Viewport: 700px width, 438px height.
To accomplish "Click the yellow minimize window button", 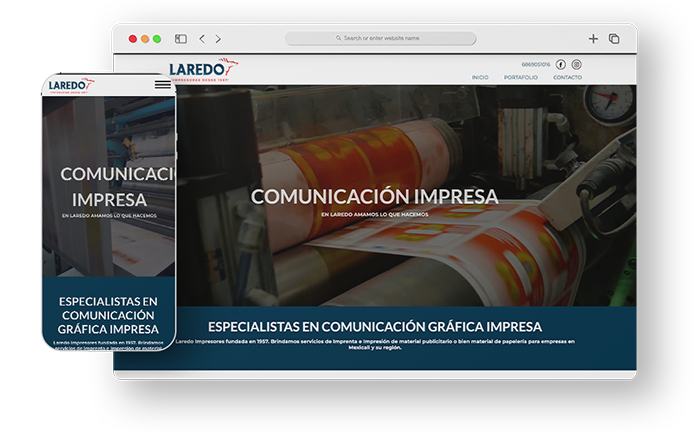I will (x=145, y=39).
